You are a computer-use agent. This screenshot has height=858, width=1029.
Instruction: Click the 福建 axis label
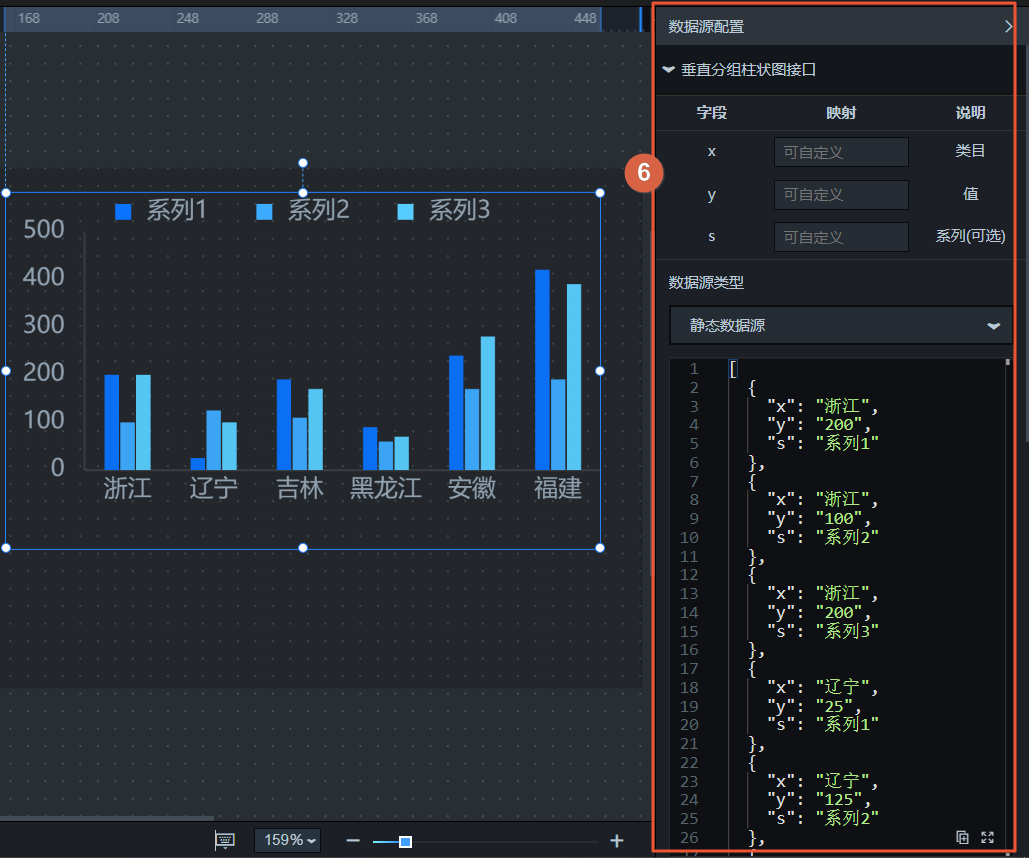(558, 488)
